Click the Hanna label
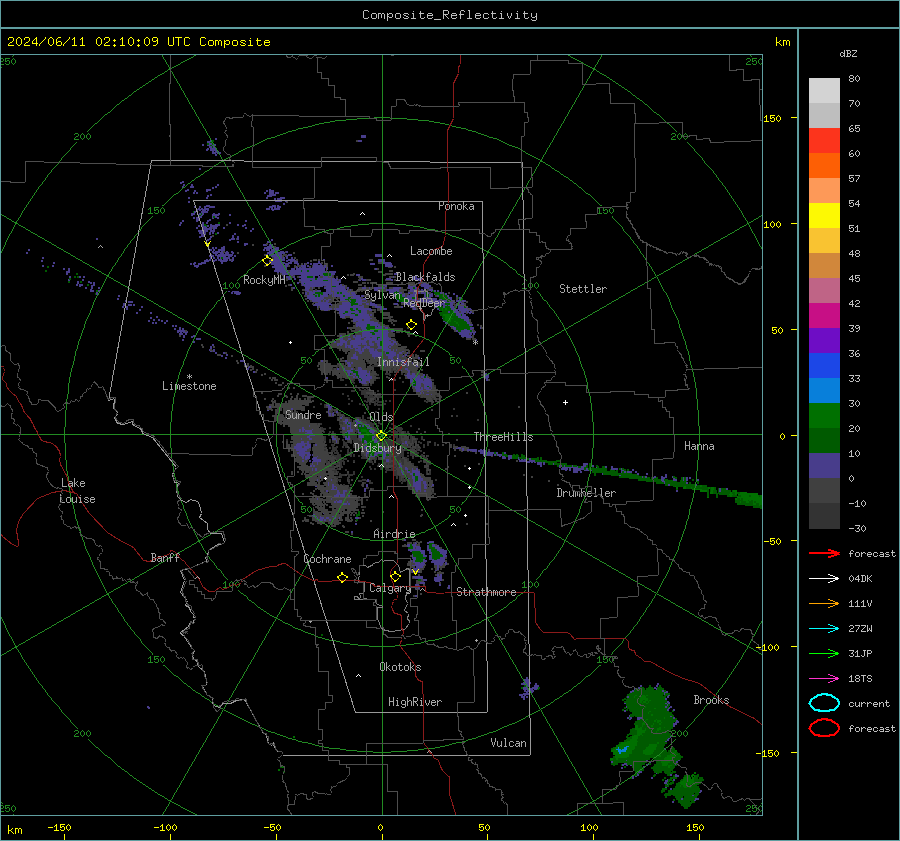 (x=699, y=446)
